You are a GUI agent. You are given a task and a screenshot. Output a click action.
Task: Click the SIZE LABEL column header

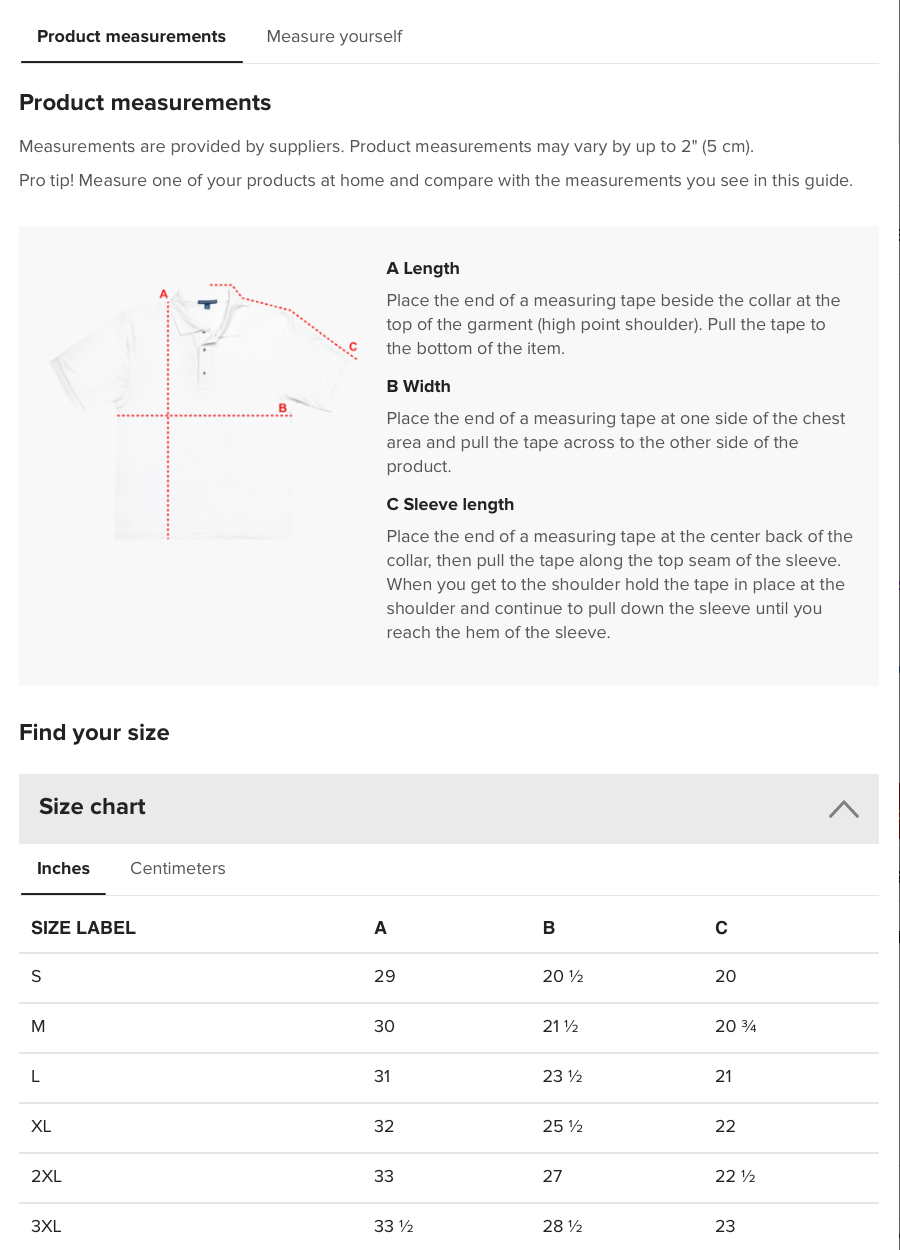[83, 928]
